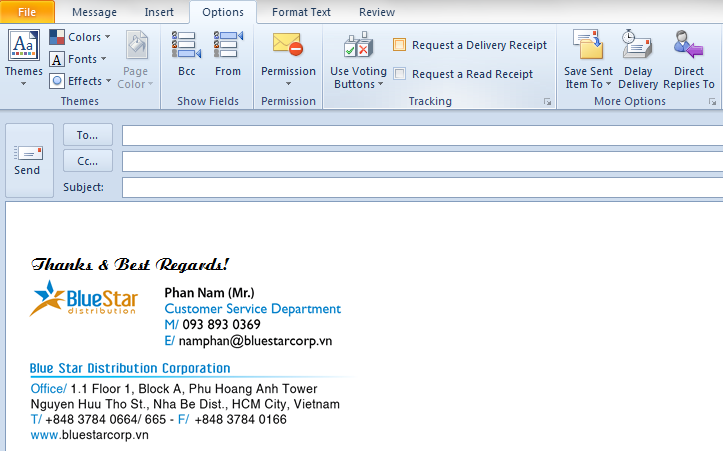Expand the Page Color dropdown arrow
Screen dimensions: 723x451
(x=150, y=84)
